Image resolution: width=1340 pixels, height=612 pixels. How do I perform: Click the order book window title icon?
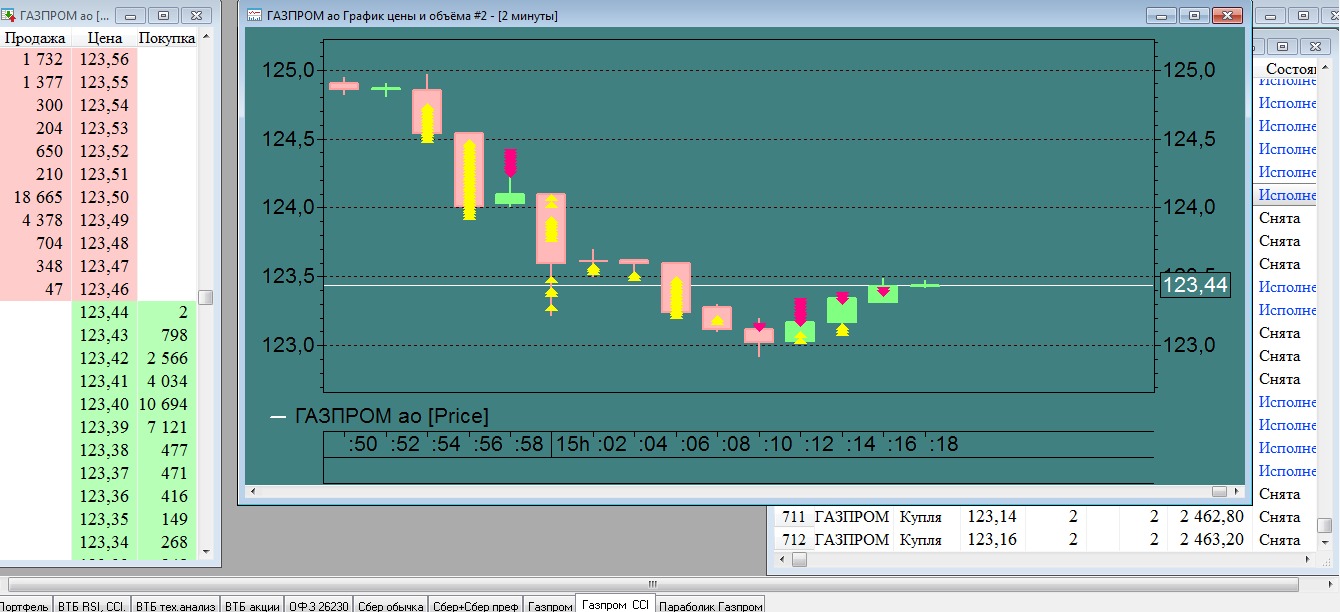(9, 16)
